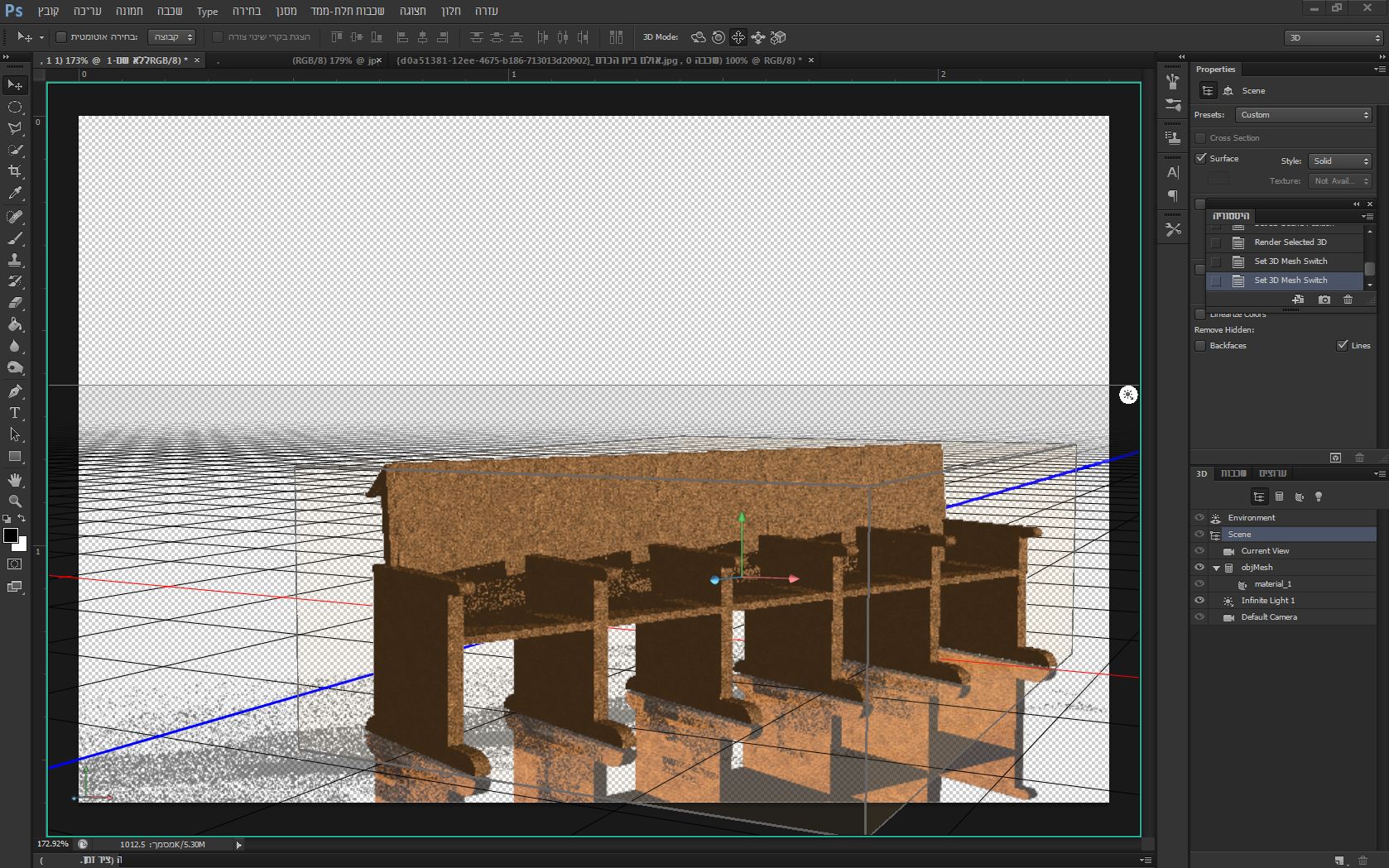Select the Pen tool
Image resolution: width=1389 pixels, height=868 pixels.
(x=15, y=391)
